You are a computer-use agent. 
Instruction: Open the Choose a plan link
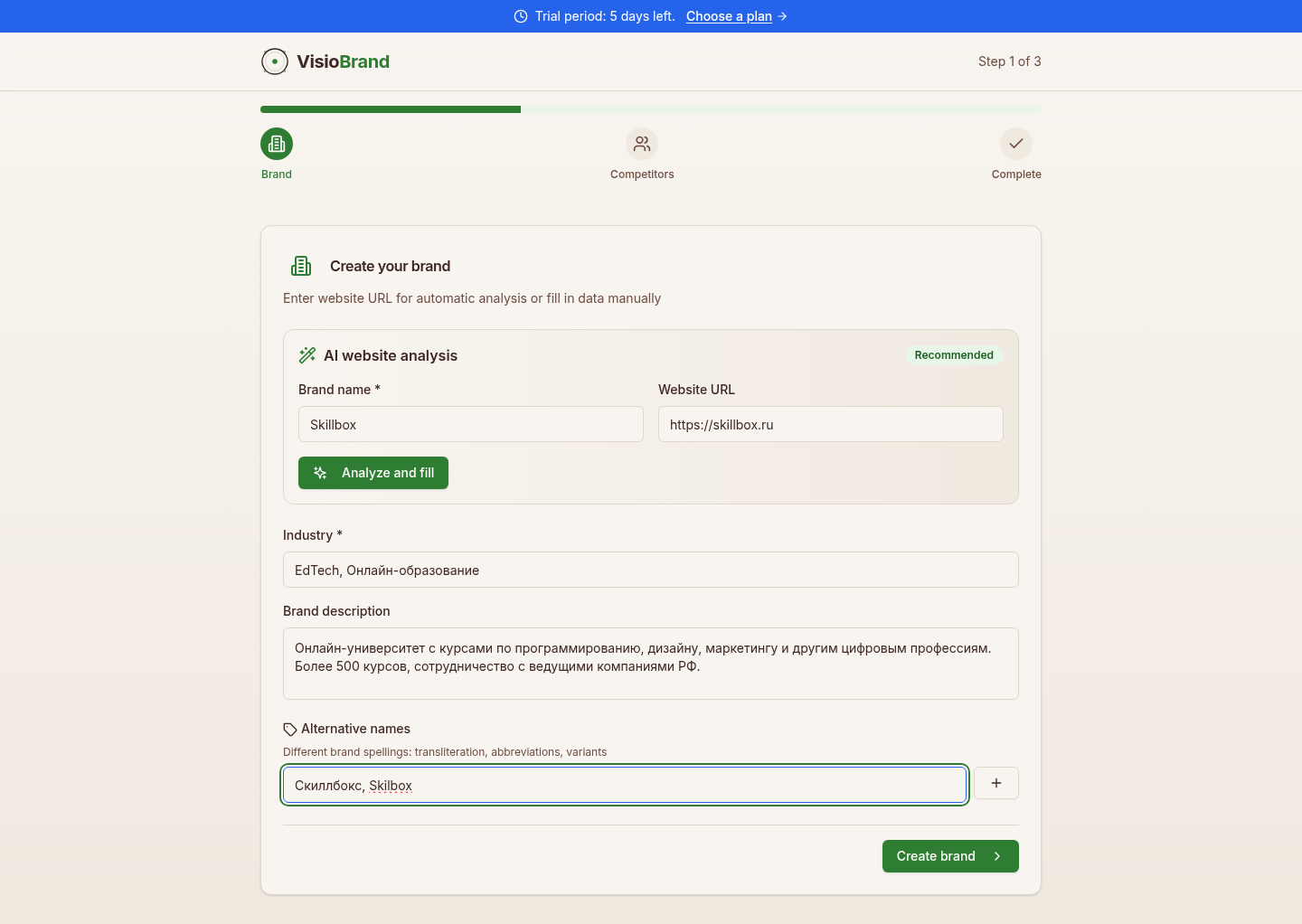(x=729, y=16)
